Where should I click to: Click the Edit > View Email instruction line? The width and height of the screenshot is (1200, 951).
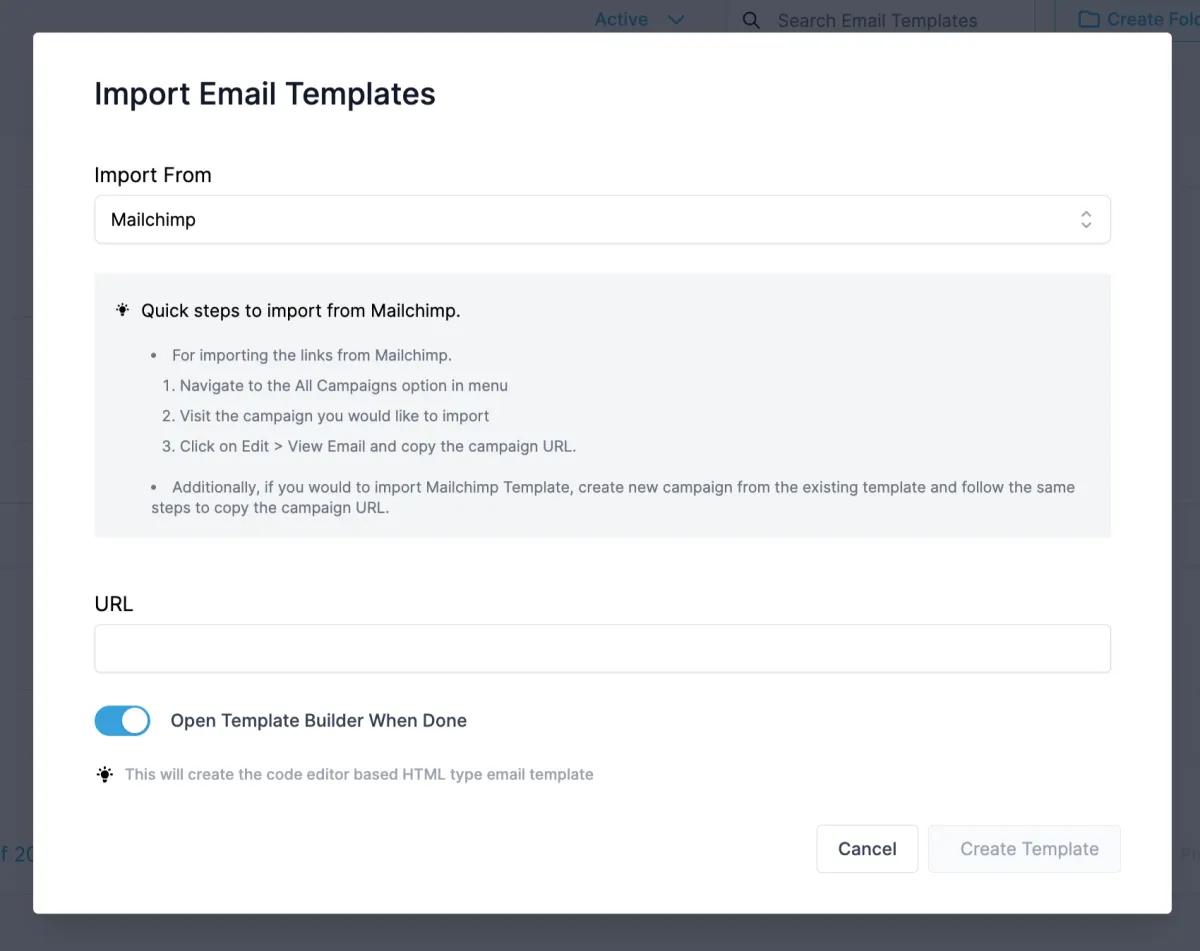pyautogui.click(x=377, y=446)
